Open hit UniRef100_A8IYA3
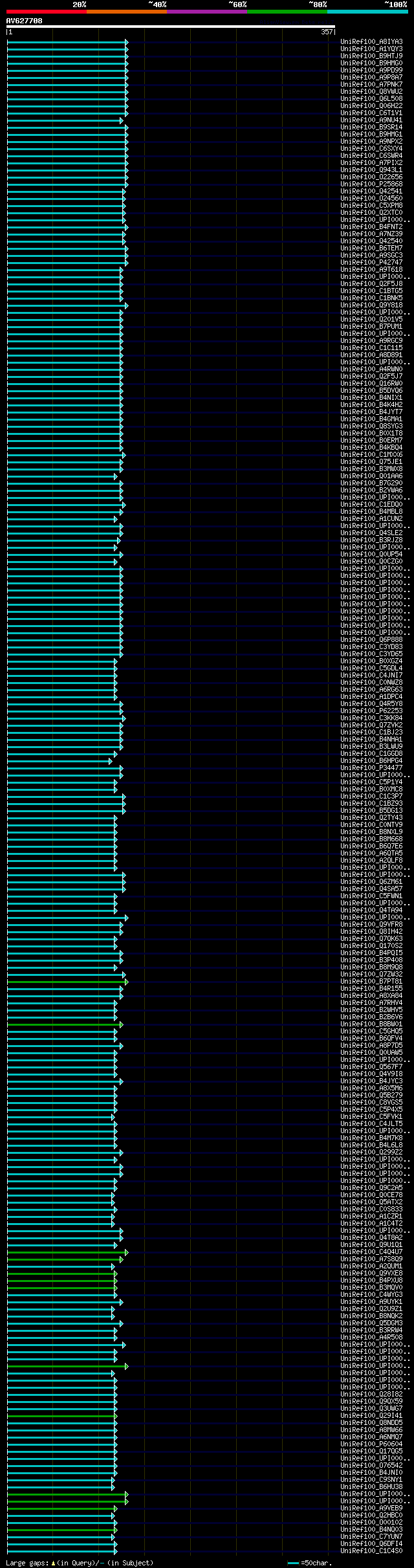The height and width of the screenshot is (1568, 414). click(371, 42)
